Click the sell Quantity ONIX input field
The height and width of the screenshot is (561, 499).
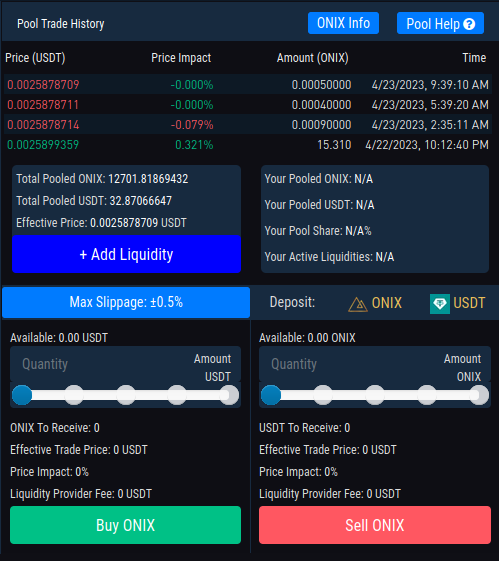point(375,364)
